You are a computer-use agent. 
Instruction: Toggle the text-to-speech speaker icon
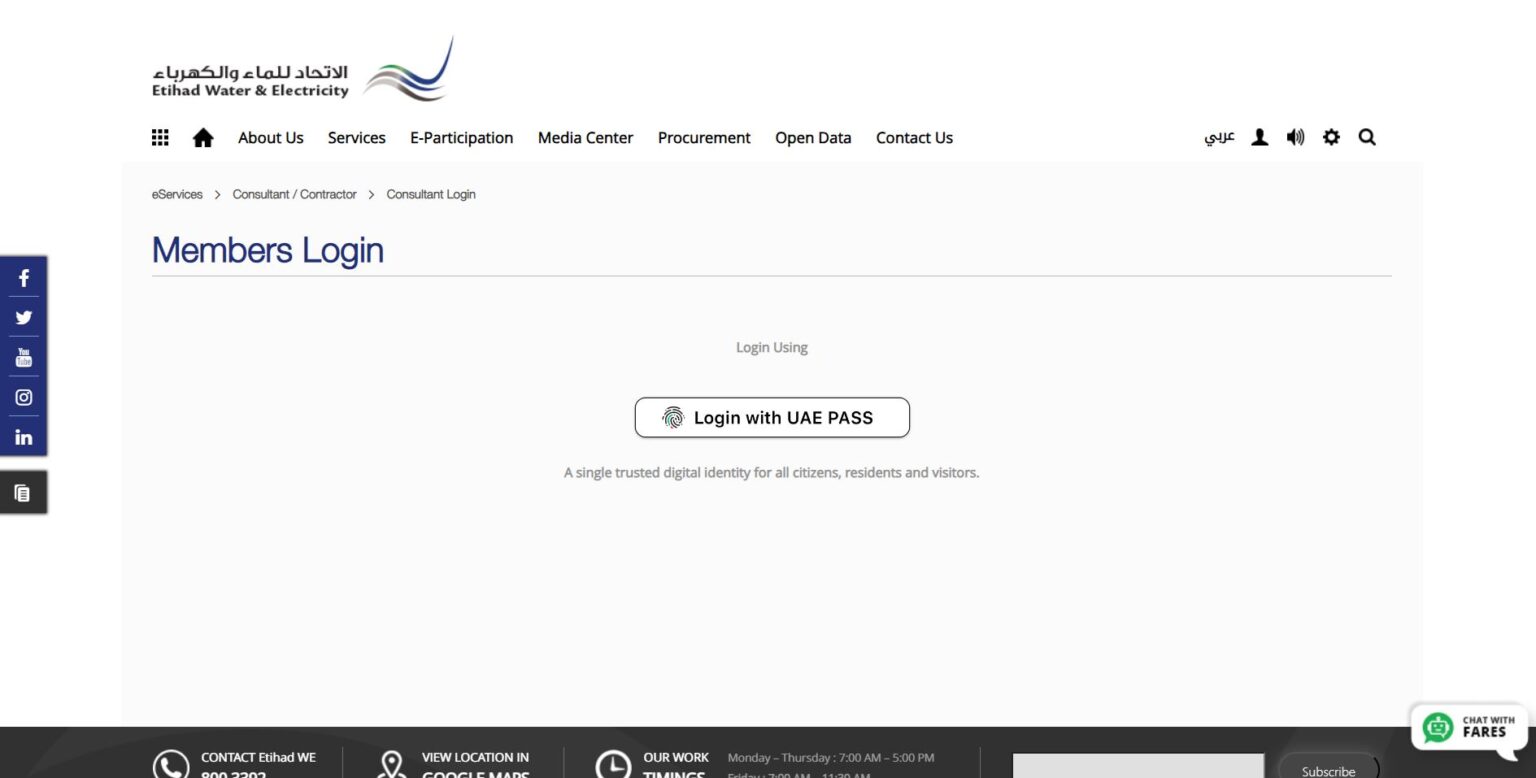[x=1295, y=138]
